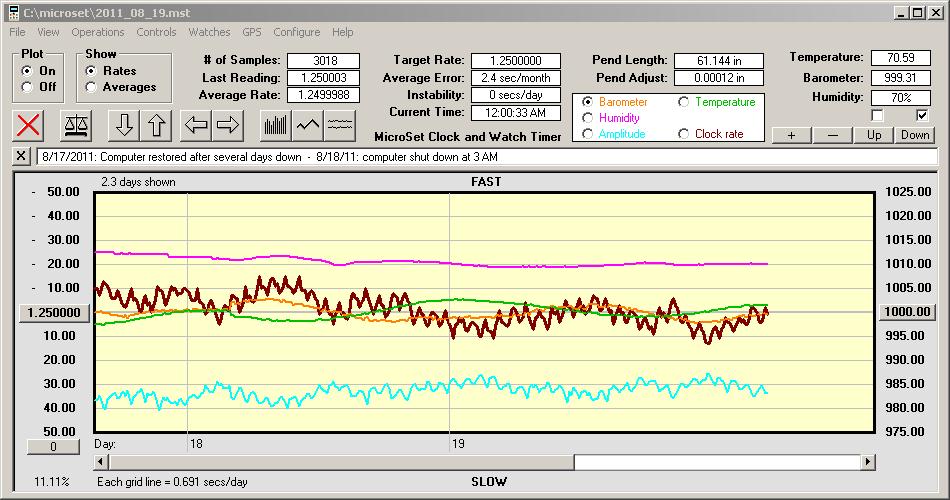Set Plot to Off
This screenshot has width=950, height=500.
click(27, 87)
